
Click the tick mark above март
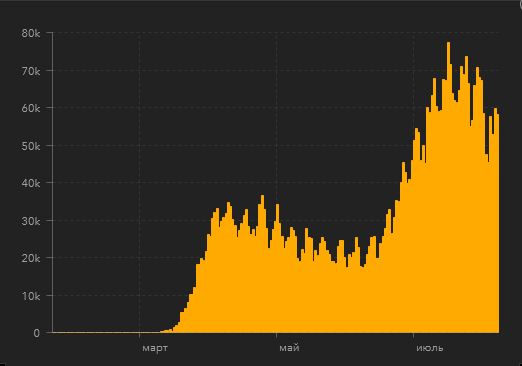click(139, 335)
